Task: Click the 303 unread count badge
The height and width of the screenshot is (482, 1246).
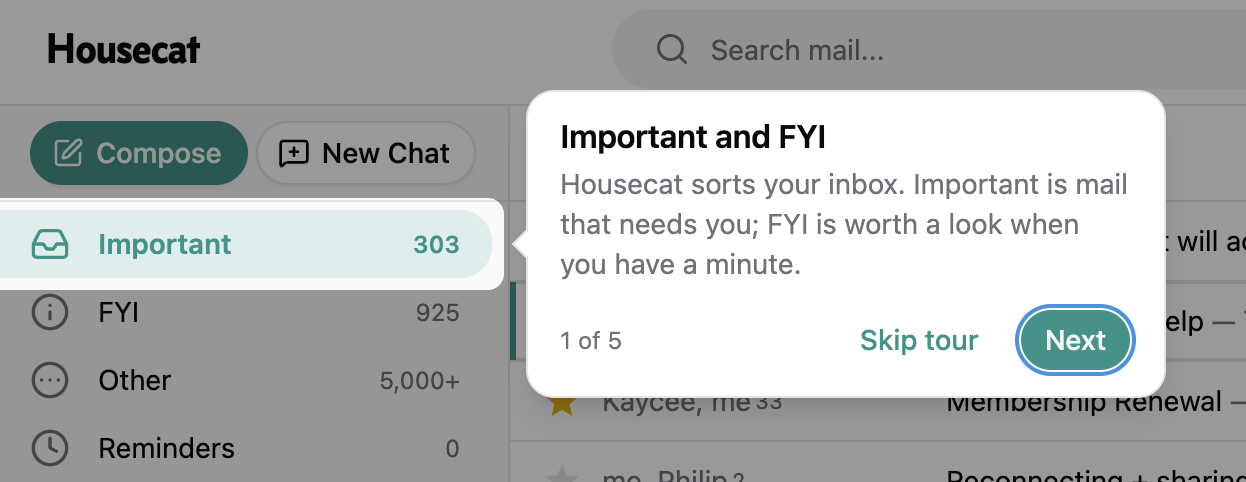Action: pos(436,244)
